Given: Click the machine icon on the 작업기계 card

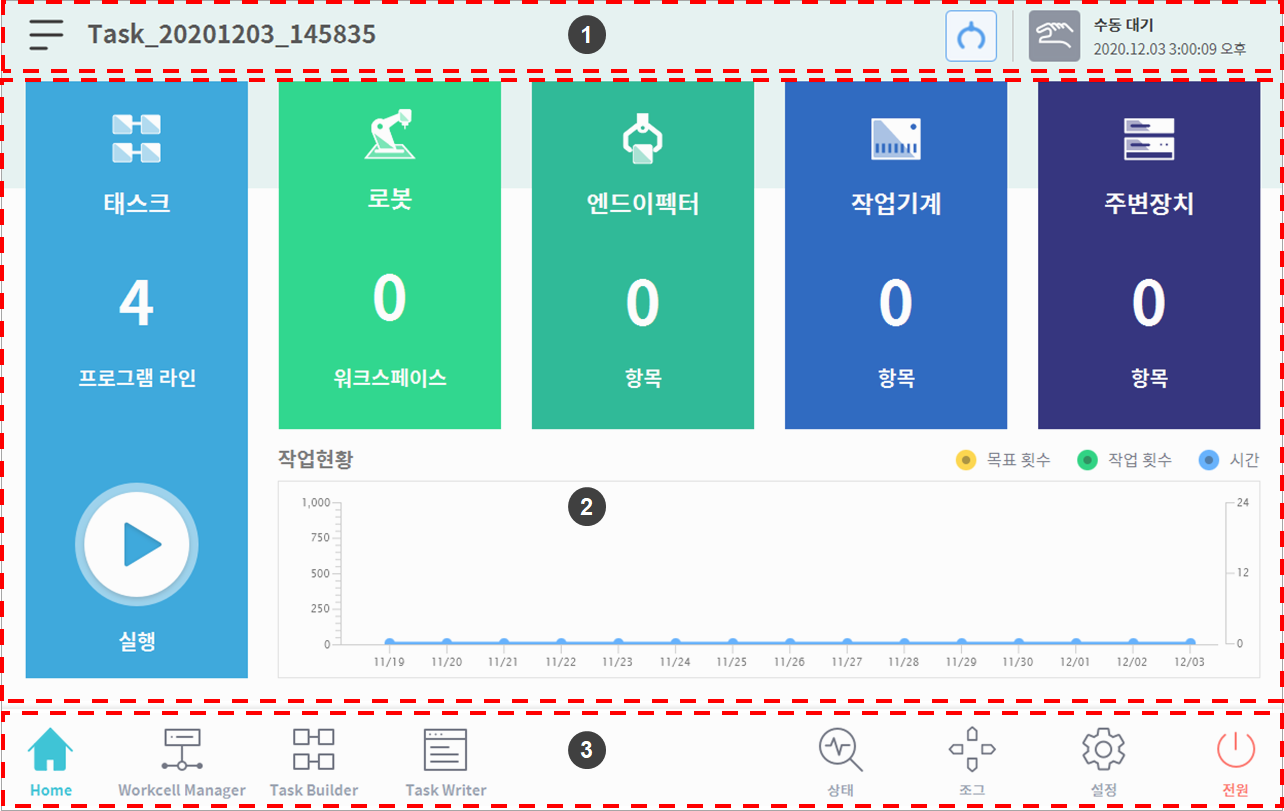Looking at the screenshot, I should click(896, 140).
